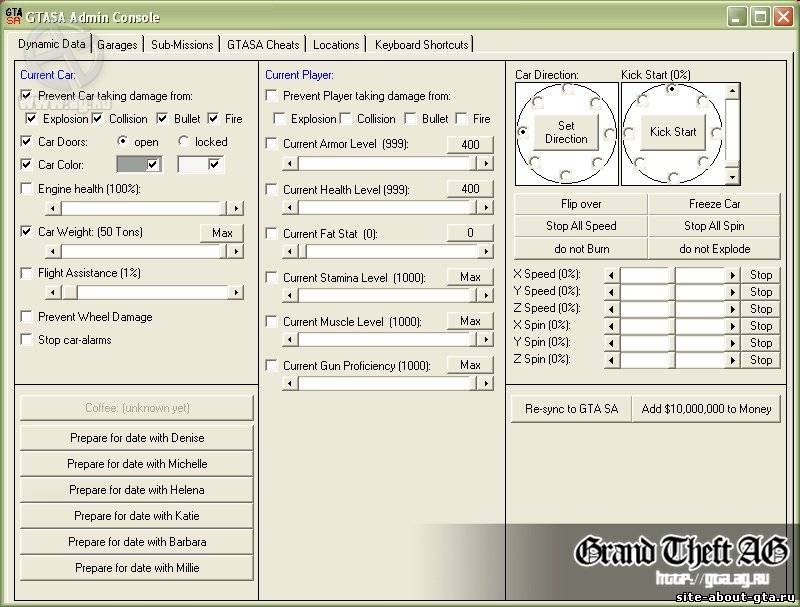The height and width of the screenshot is (607, 800).
Task: Switch to the Locations tab
Action: coord(336,44)
